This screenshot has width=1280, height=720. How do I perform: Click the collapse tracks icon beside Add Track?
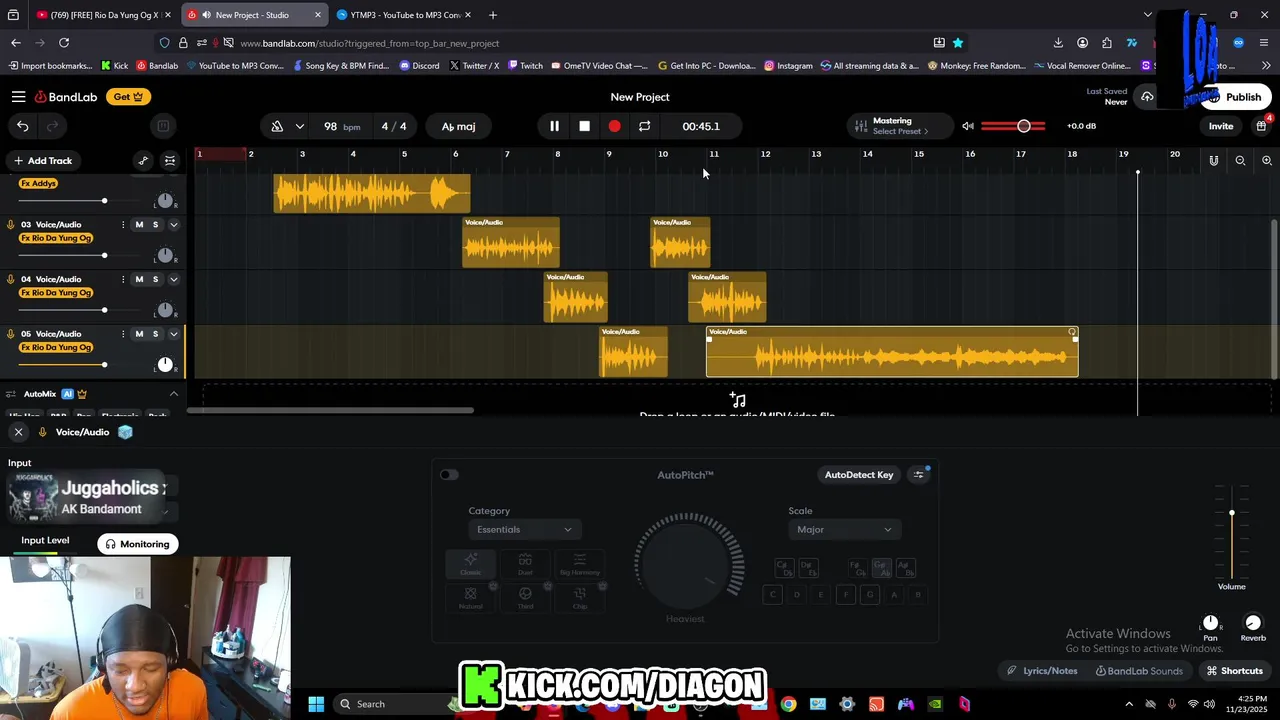point(170,161)
